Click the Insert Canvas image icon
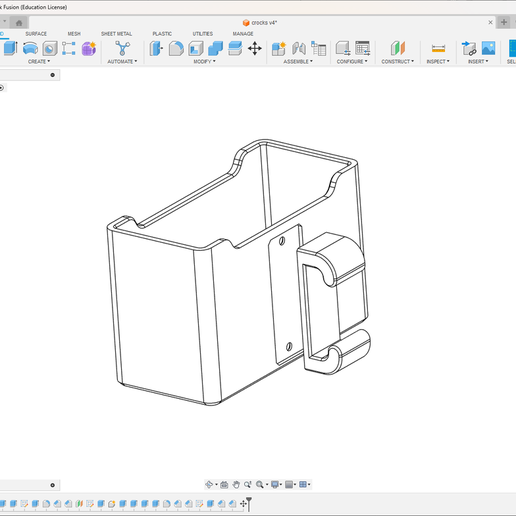 click(x=489, y=48)
